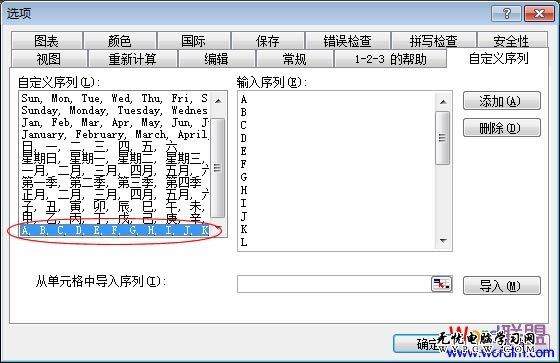Image resolution: width=560 pixels, height=363 pixels.
Task: Open the 重新计算 tab
Action: [x=132, y=59]
